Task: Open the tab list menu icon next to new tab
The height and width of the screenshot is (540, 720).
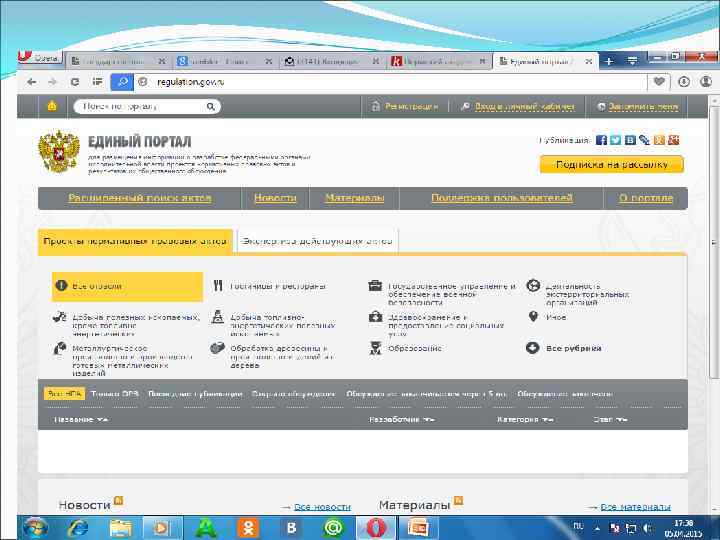Action: click(632, 61)
